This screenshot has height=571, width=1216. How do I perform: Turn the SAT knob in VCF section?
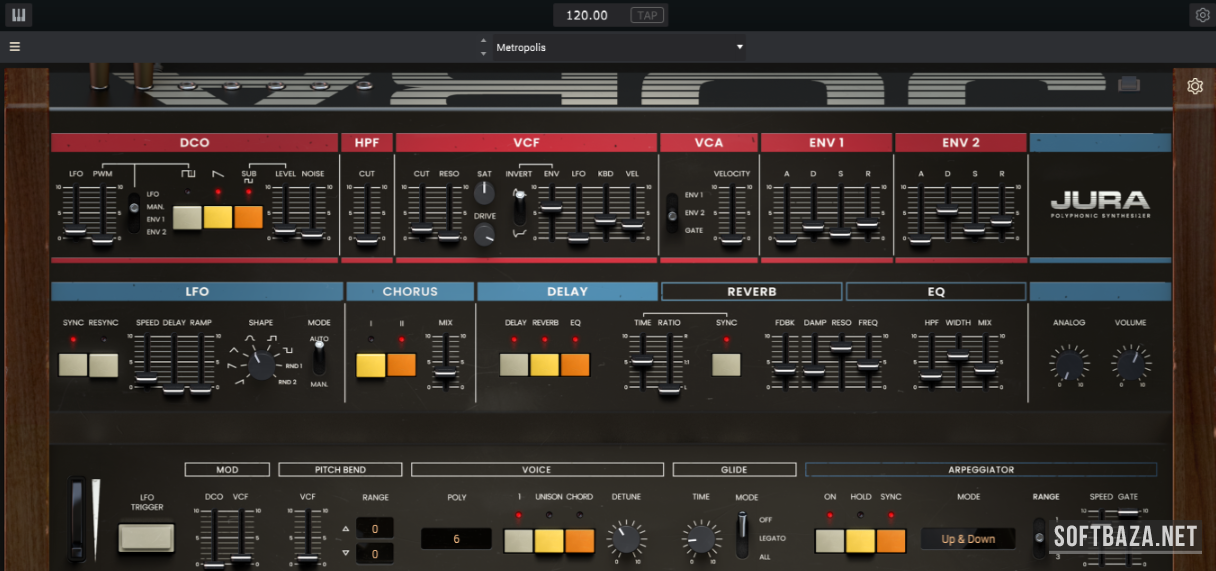(x=484, y=192)
